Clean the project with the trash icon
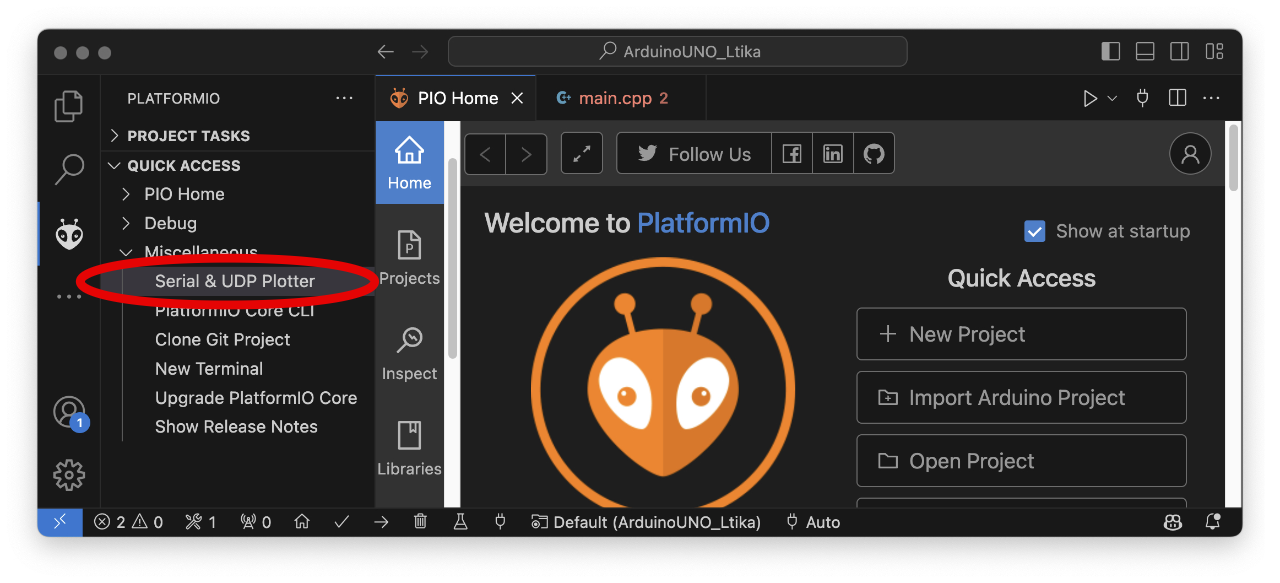This screenshot has width=1280, height=583. click(x=420, y=521)
